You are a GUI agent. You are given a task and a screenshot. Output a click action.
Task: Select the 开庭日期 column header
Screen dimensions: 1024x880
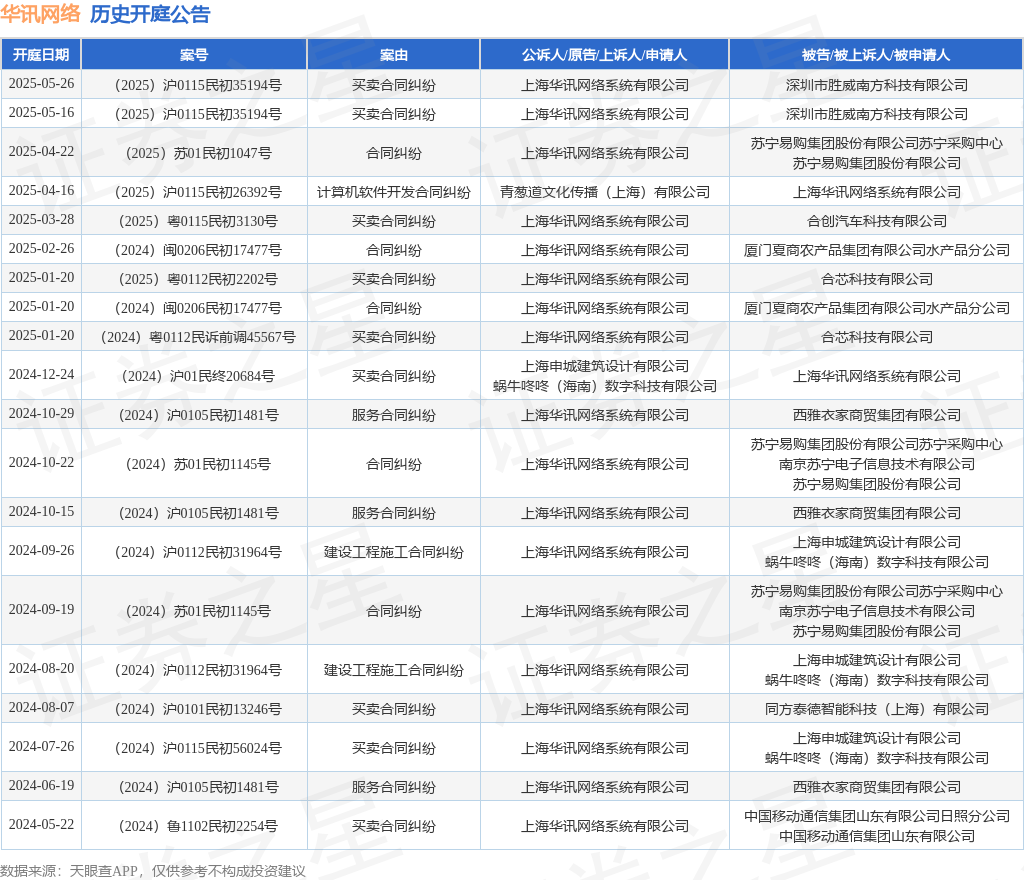coord(41,55)
